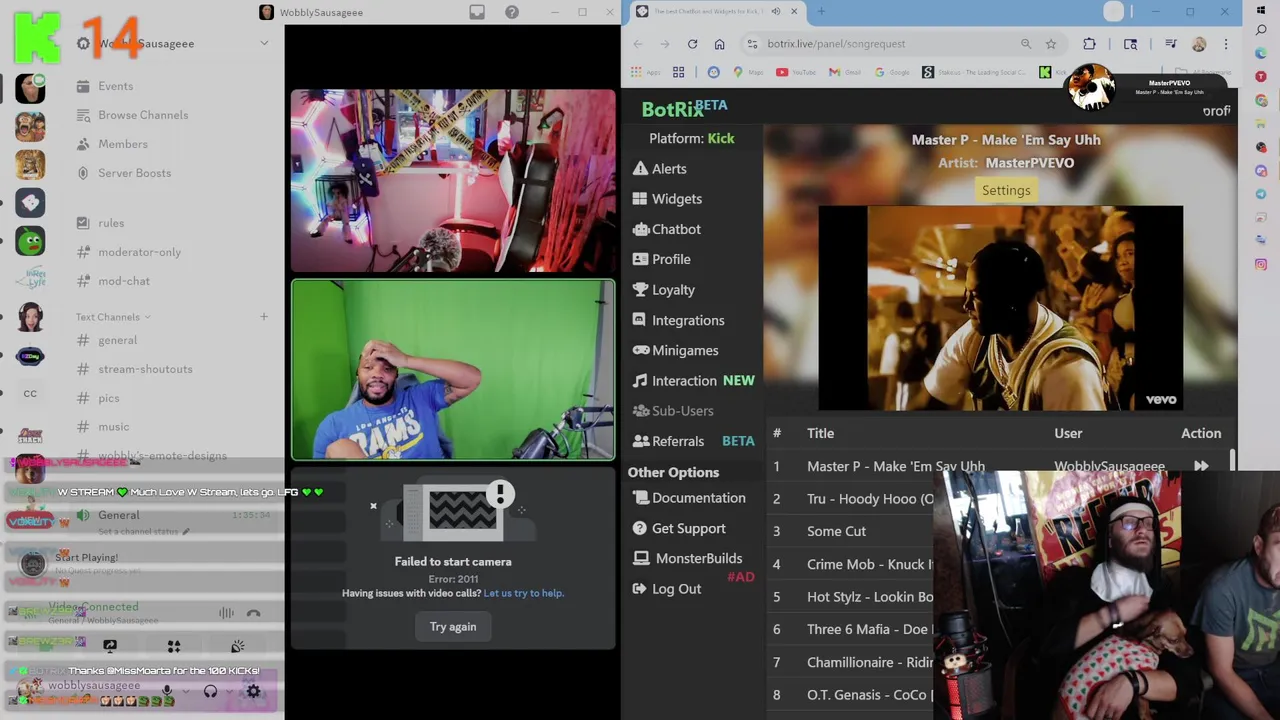
Task: Collapse the Text Channels category
Action: (x=112, y=317)
